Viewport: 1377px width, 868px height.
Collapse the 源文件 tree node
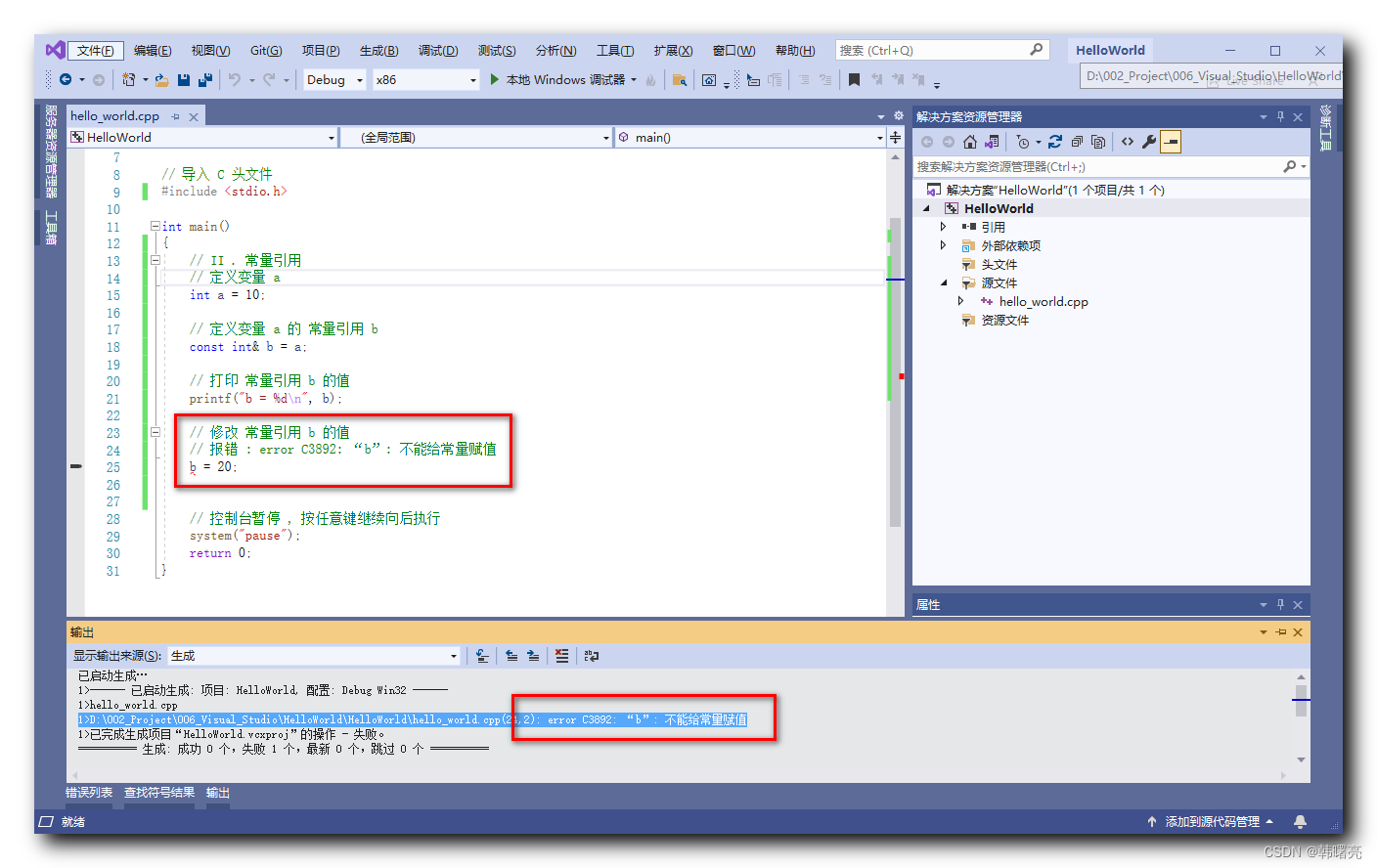click(x=944, y=283)
